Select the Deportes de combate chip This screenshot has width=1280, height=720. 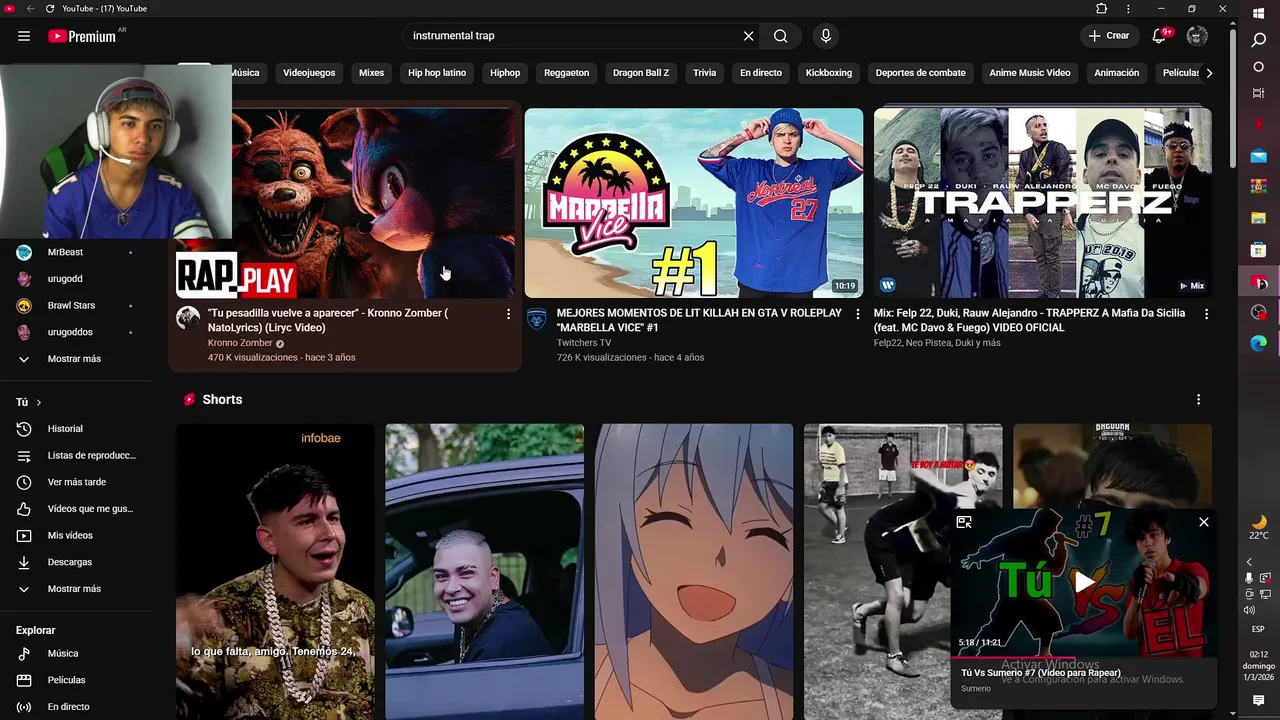coord(921,73)
